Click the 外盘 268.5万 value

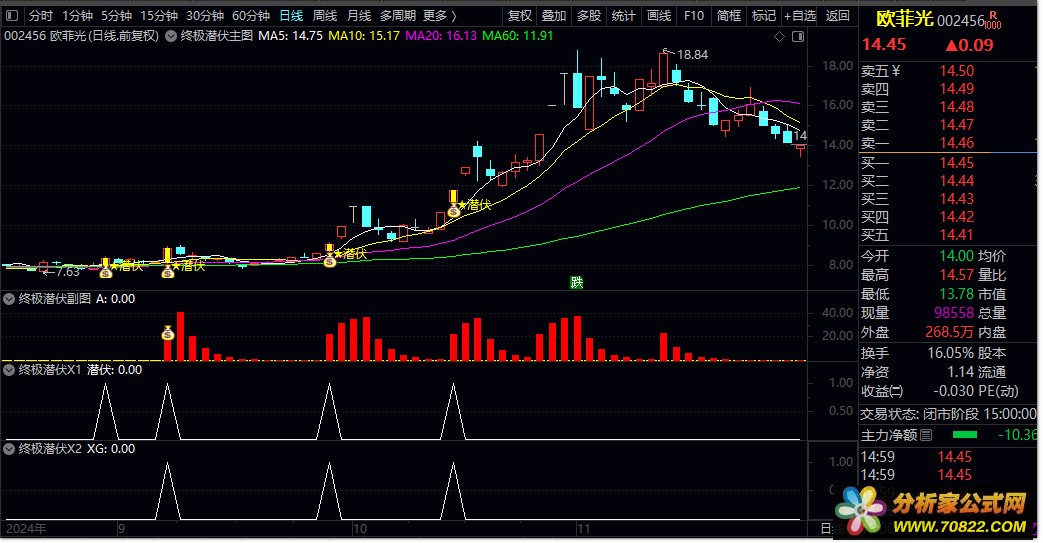point(949,332)
